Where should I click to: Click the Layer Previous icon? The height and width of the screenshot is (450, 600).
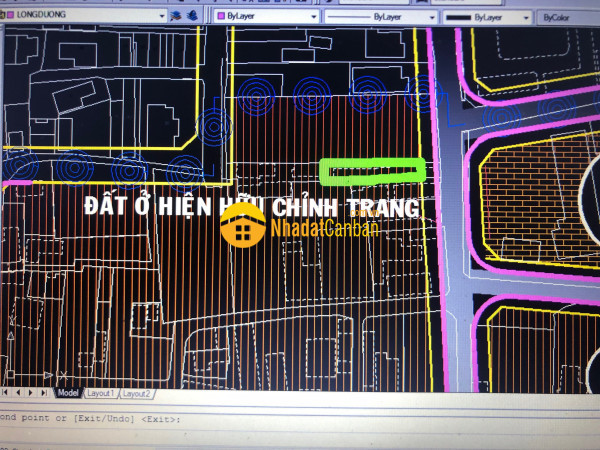(x=193, y=17)
